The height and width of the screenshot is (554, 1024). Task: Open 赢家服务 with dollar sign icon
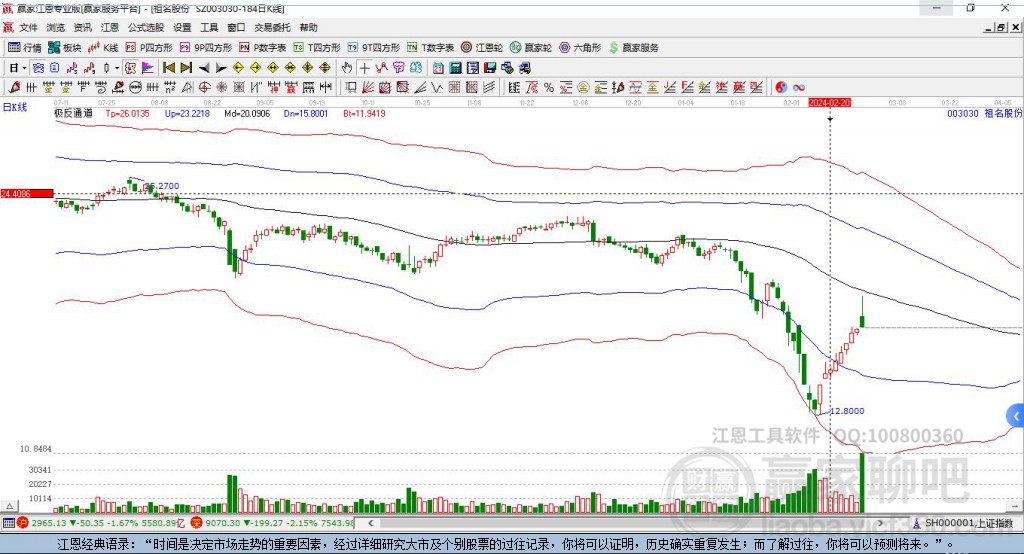click(633, 48)
